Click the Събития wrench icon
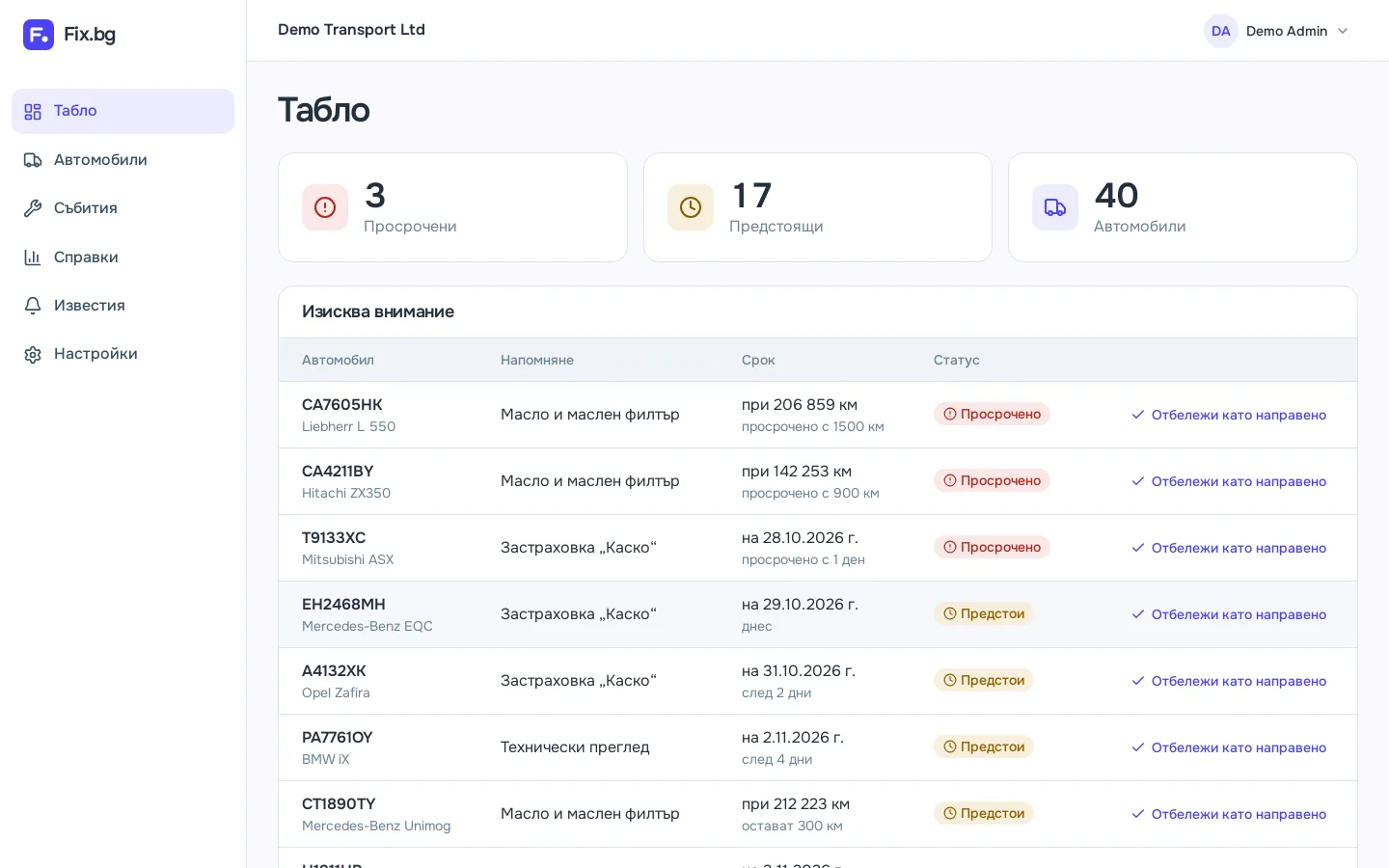The height and width of the screenshot is (868, 1389). (x=33, y=208)
